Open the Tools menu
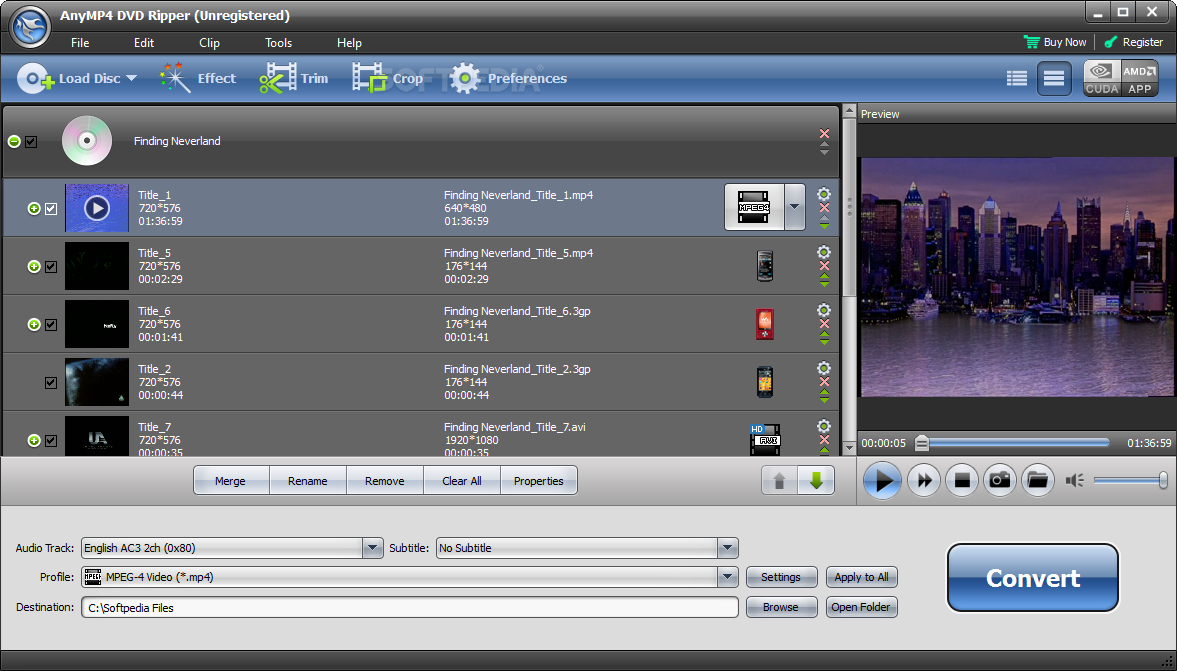This screenshot has height=671, width=1177. pos(278,43)
